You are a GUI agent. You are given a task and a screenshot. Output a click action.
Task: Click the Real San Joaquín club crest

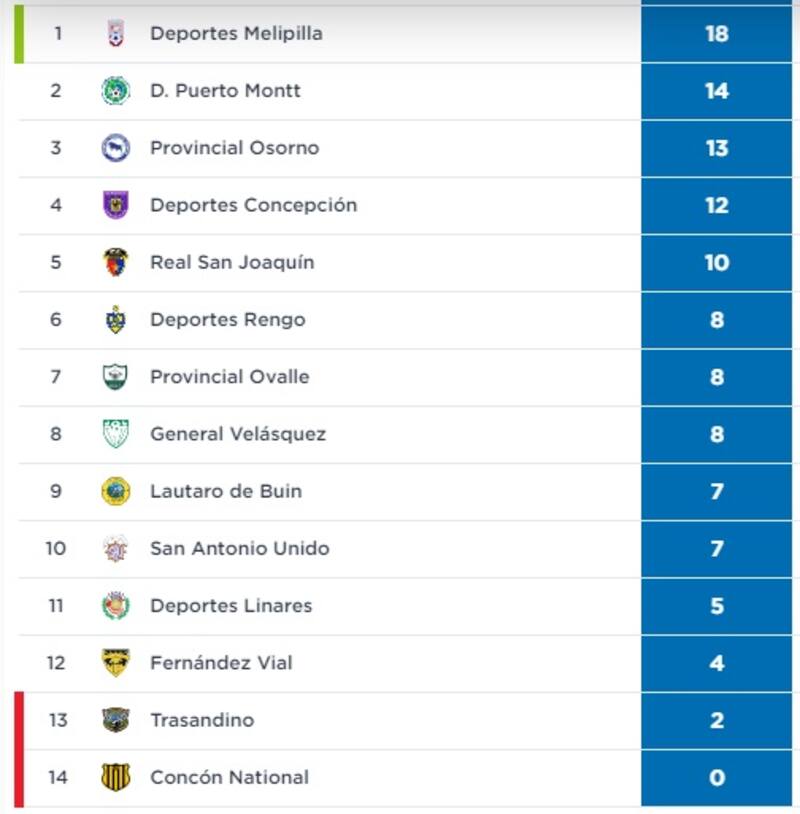pos(116,262)
